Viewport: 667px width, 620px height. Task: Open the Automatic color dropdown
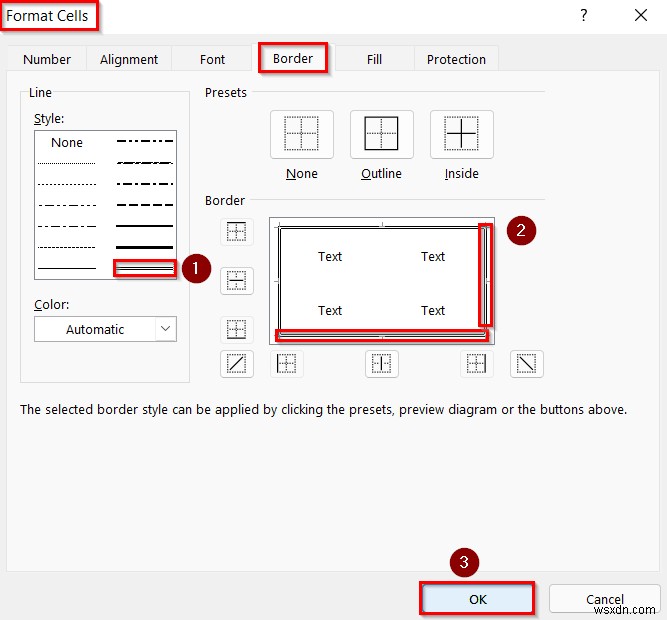(x=105, y=329)
